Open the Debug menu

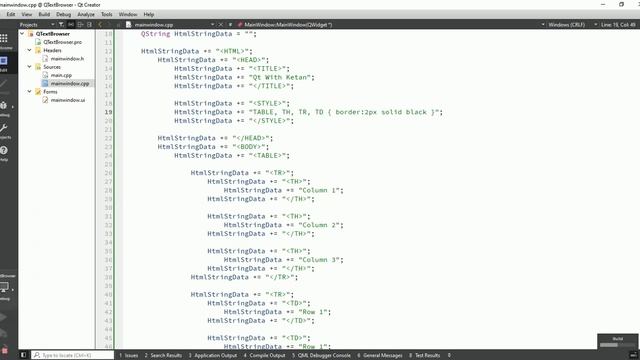tap(63, 14)
